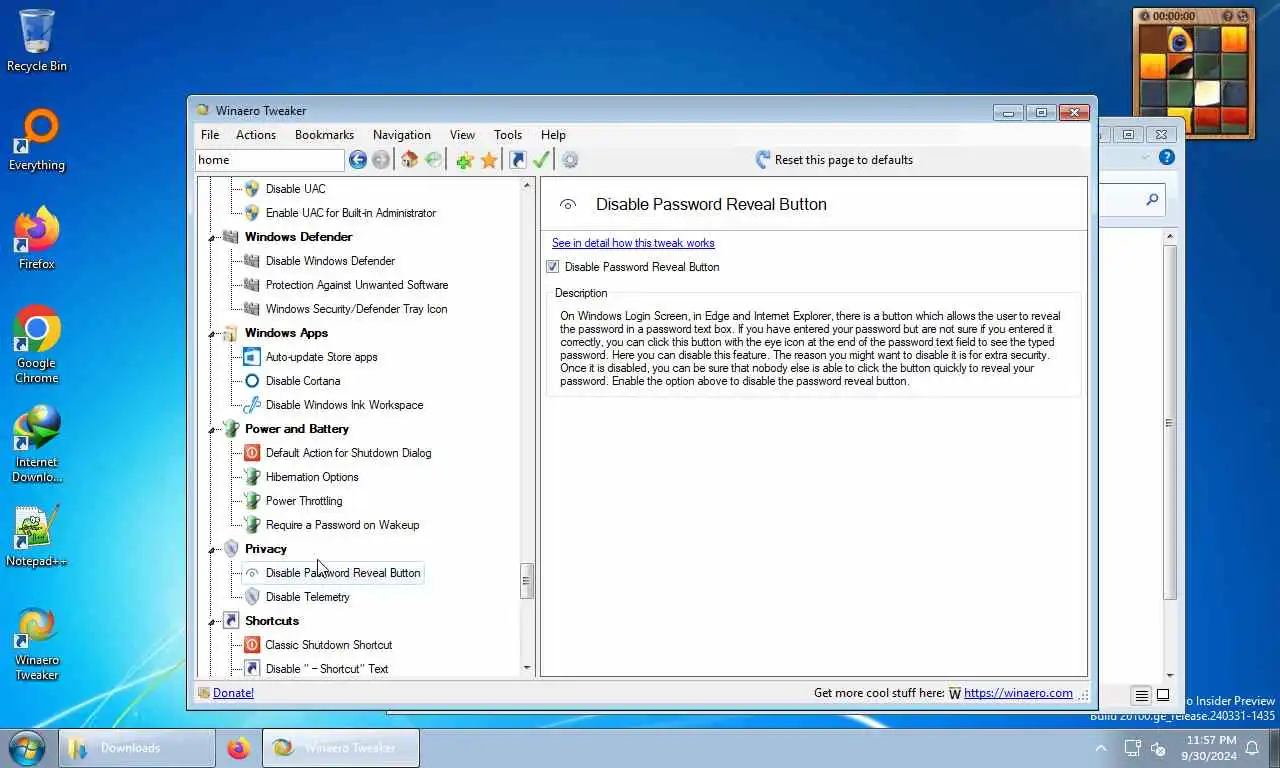
Task: Add this page to bookmarks (green plus star)
Action: (464, 160)
